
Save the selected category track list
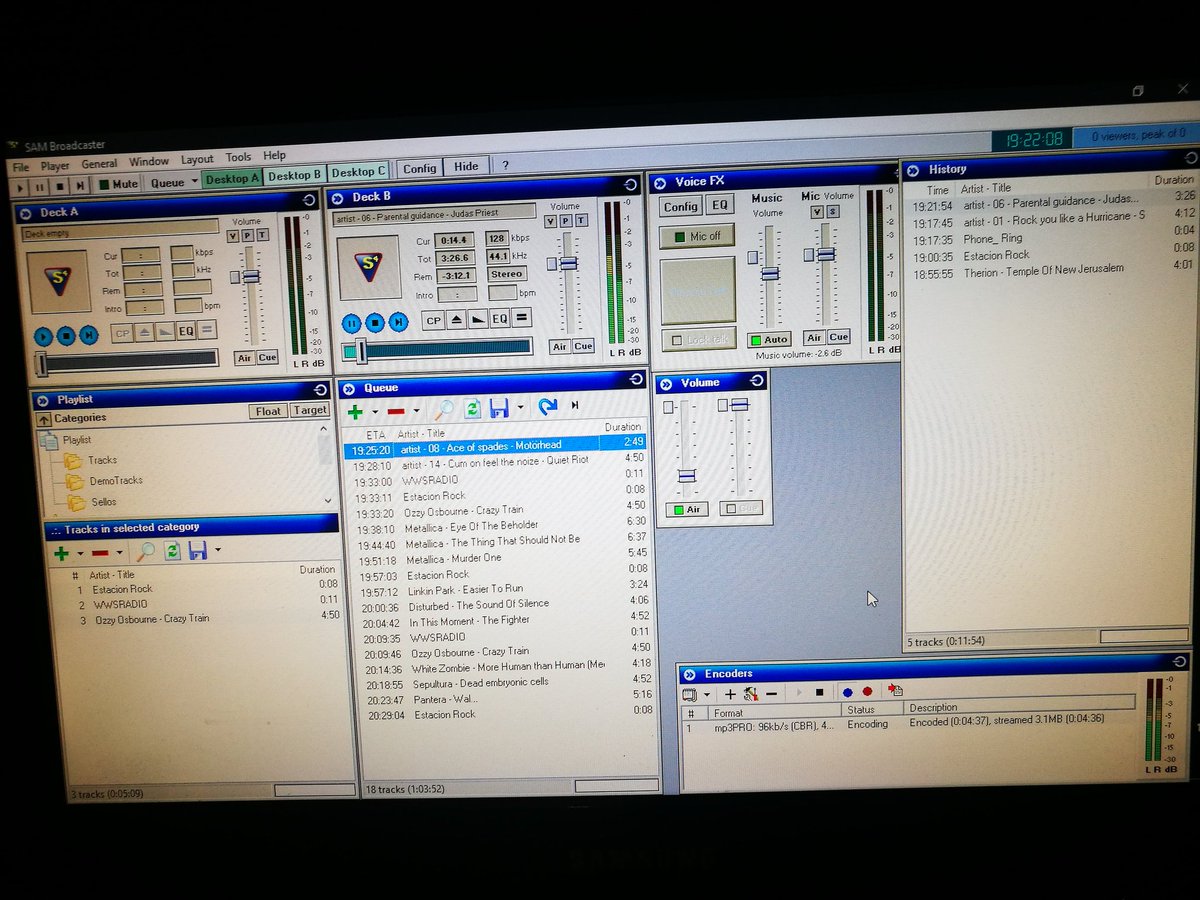coord(198,550)
